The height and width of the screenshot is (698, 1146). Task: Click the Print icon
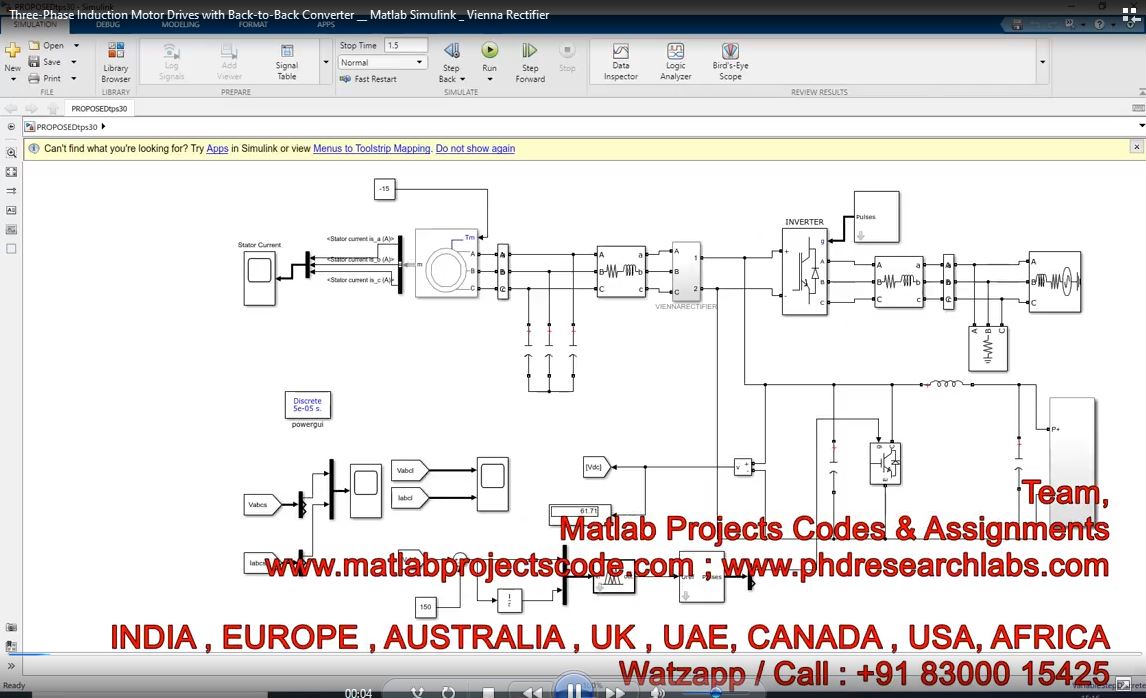[34, 78]
